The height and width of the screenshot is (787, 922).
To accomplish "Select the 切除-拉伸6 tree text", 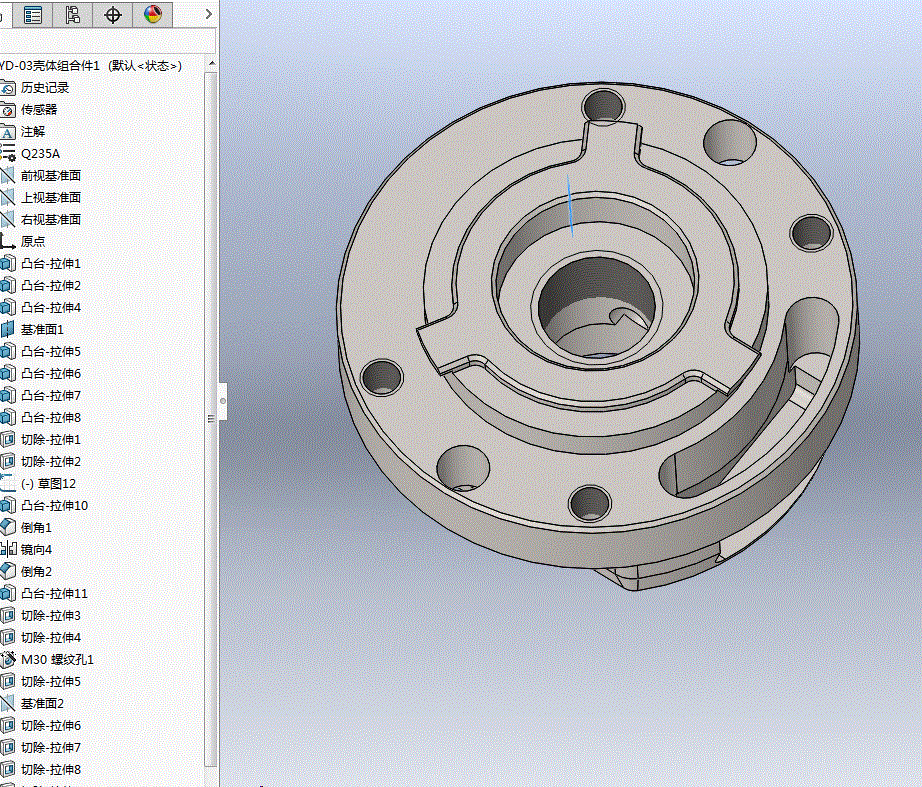I will [x=51, y=725].
